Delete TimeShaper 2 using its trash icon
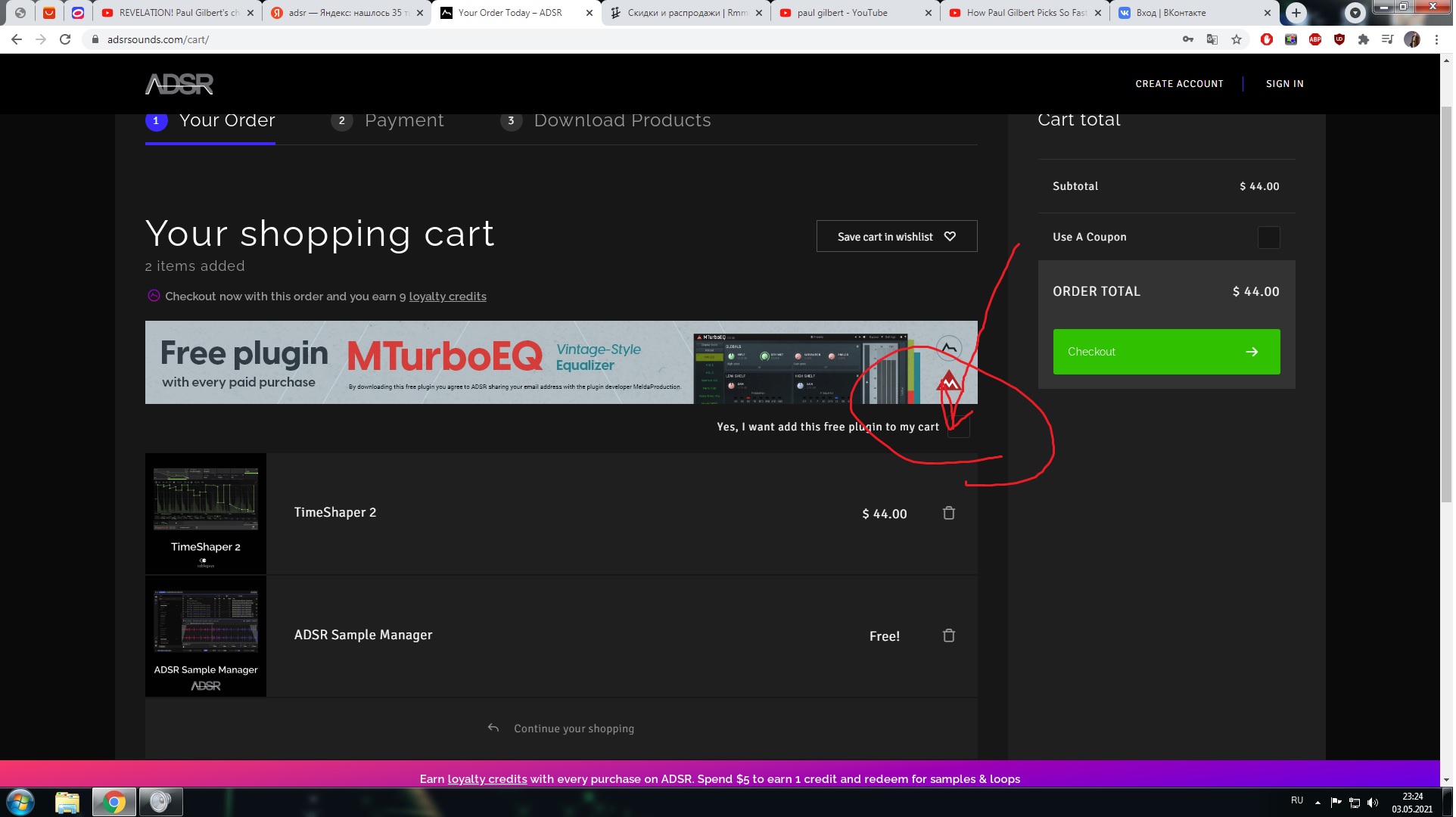The width and height of the screenshot is (1456, 817). [950, 514]
